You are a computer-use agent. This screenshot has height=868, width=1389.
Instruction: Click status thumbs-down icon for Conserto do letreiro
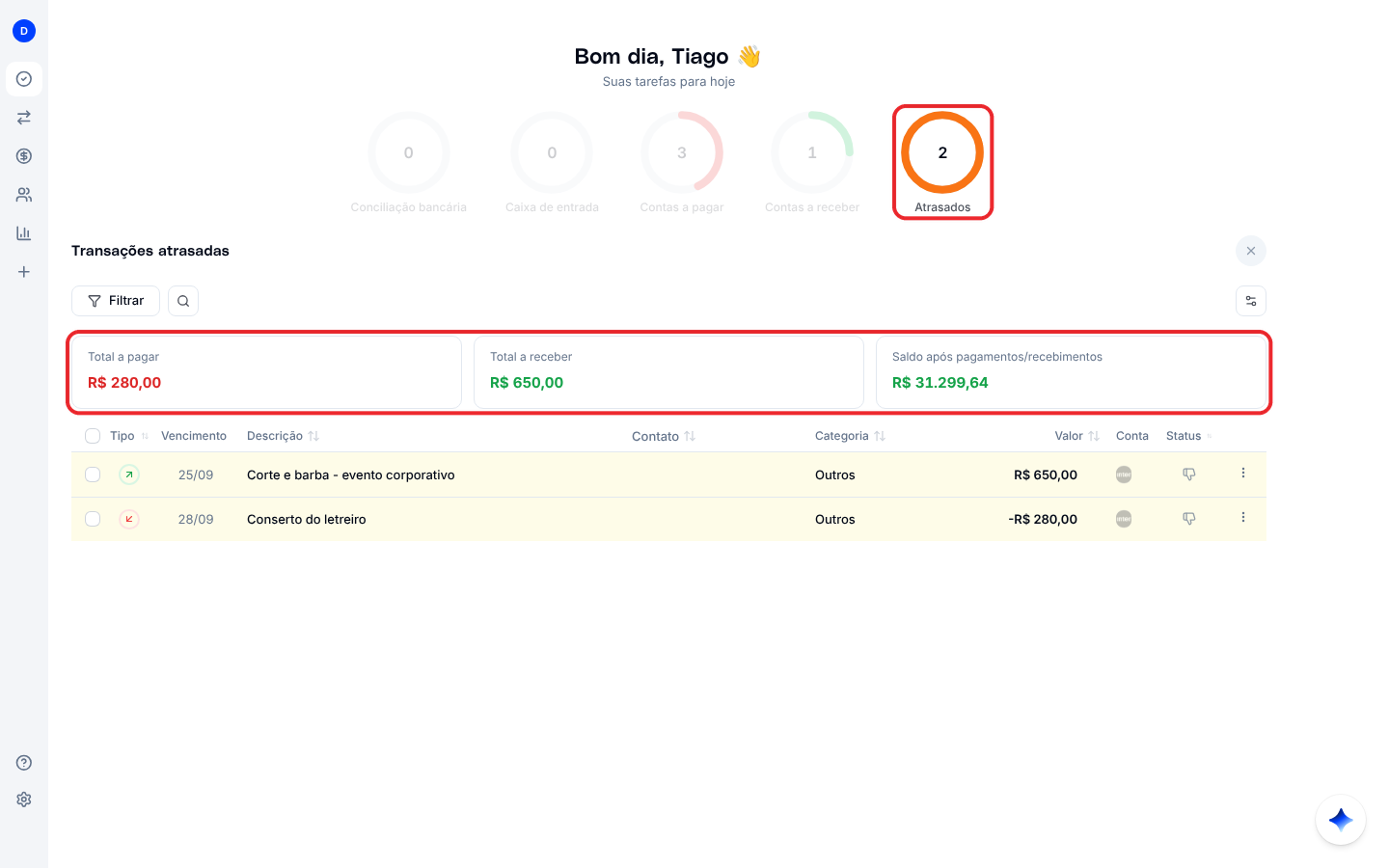point(1189,519)
